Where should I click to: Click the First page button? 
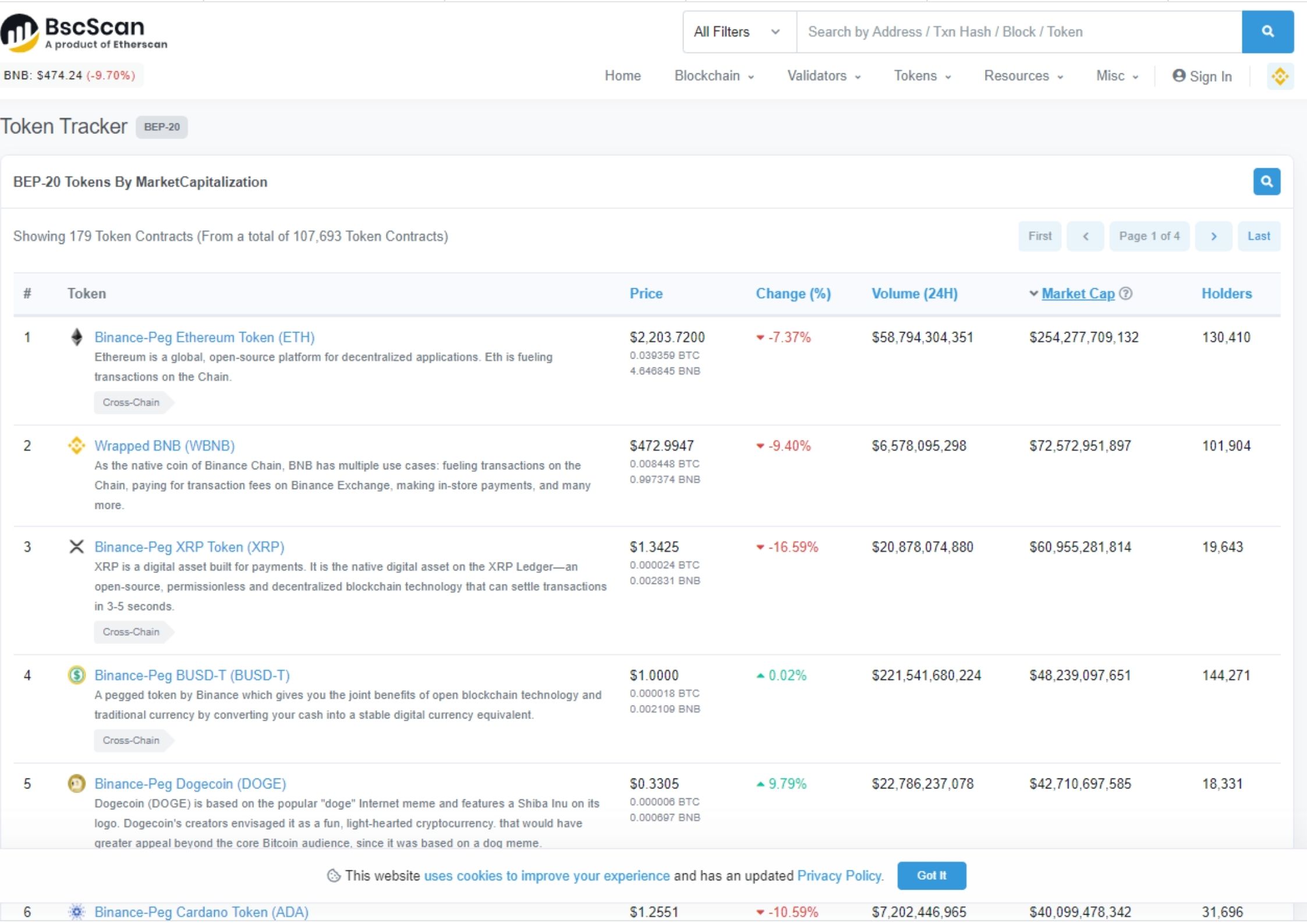[x=1040, y=236]
